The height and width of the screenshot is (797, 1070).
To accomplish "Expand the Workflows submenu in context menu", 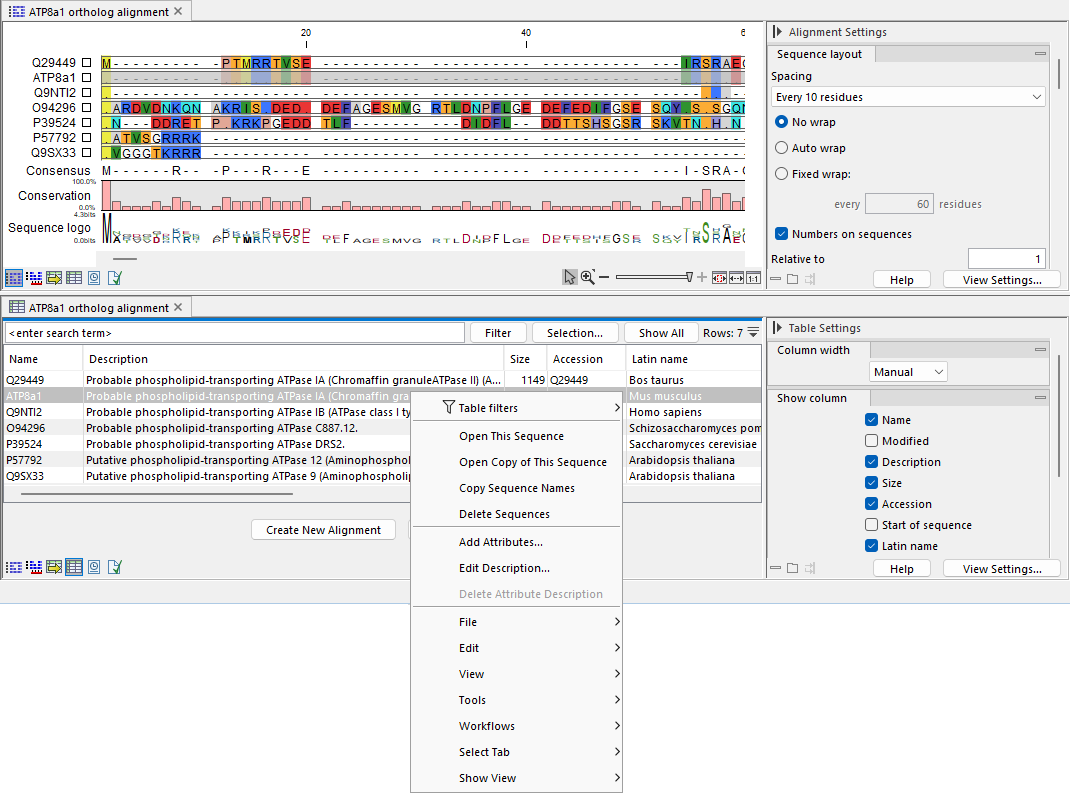I will [x=517, y=725].
